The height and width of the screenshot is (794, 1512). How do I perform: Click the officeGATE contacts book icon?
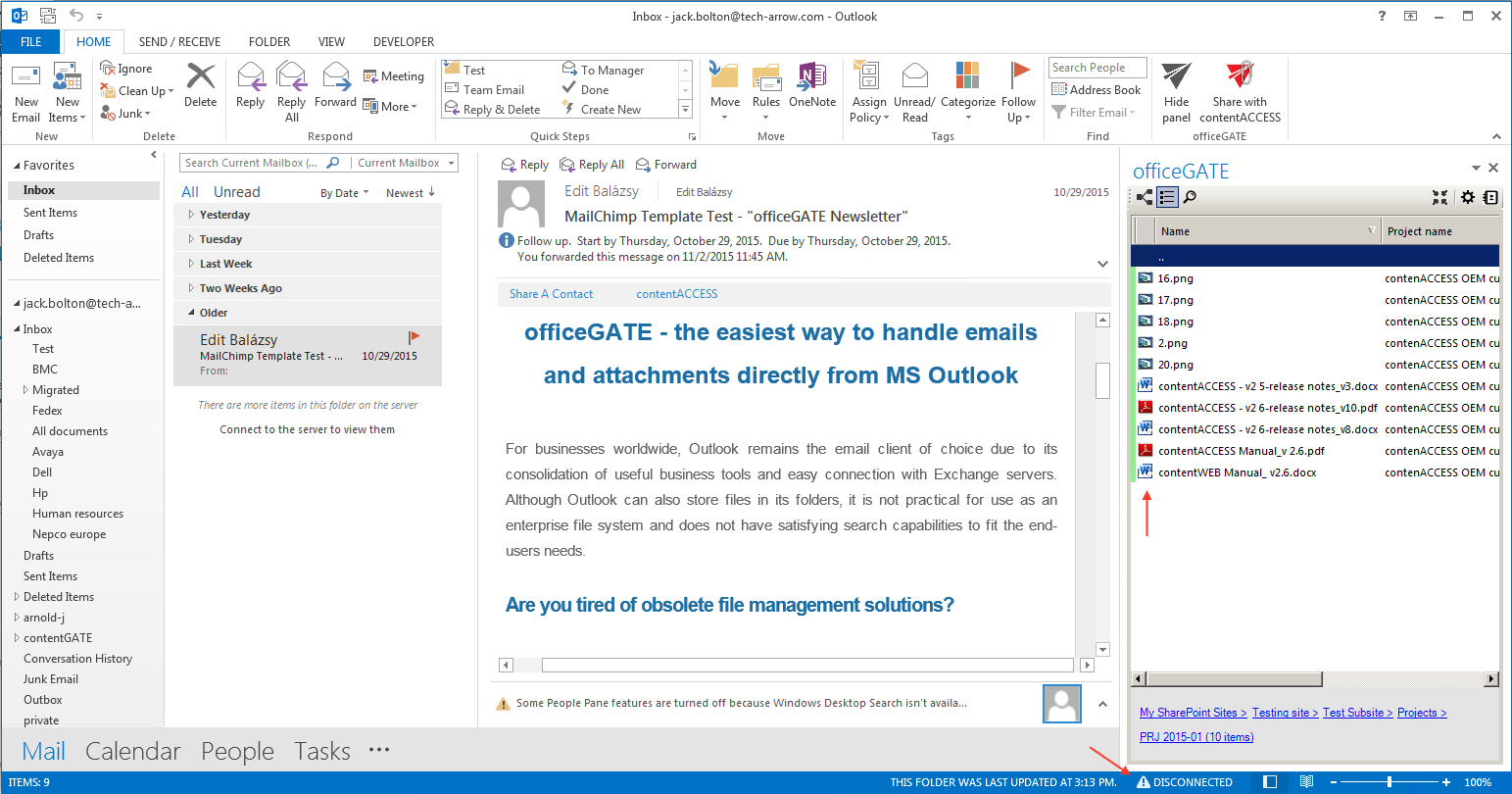pos(1490,197)
